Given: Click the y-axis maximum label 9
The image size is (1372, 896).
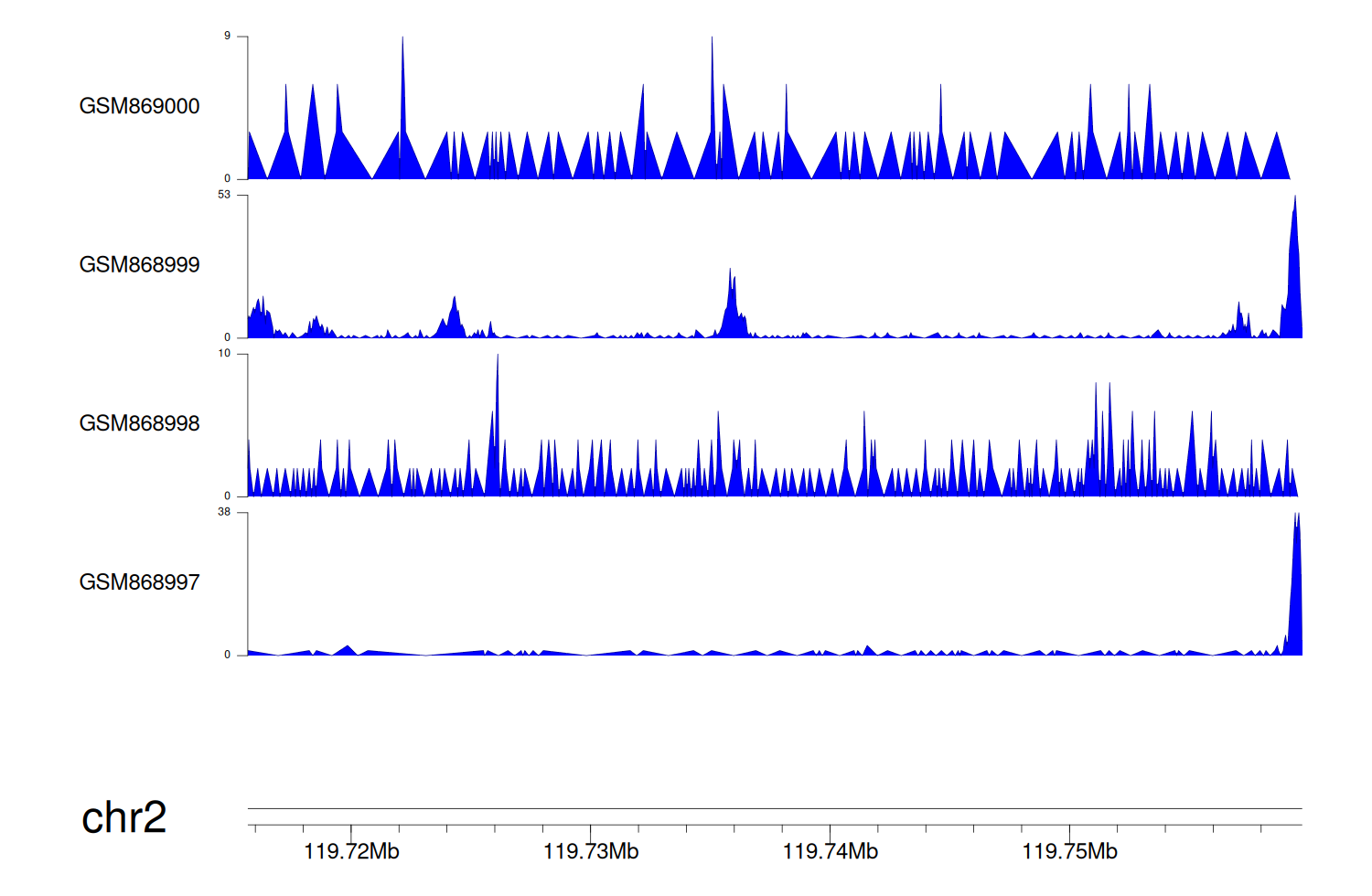Looking at the screenshot, I should tap(227, 37).
